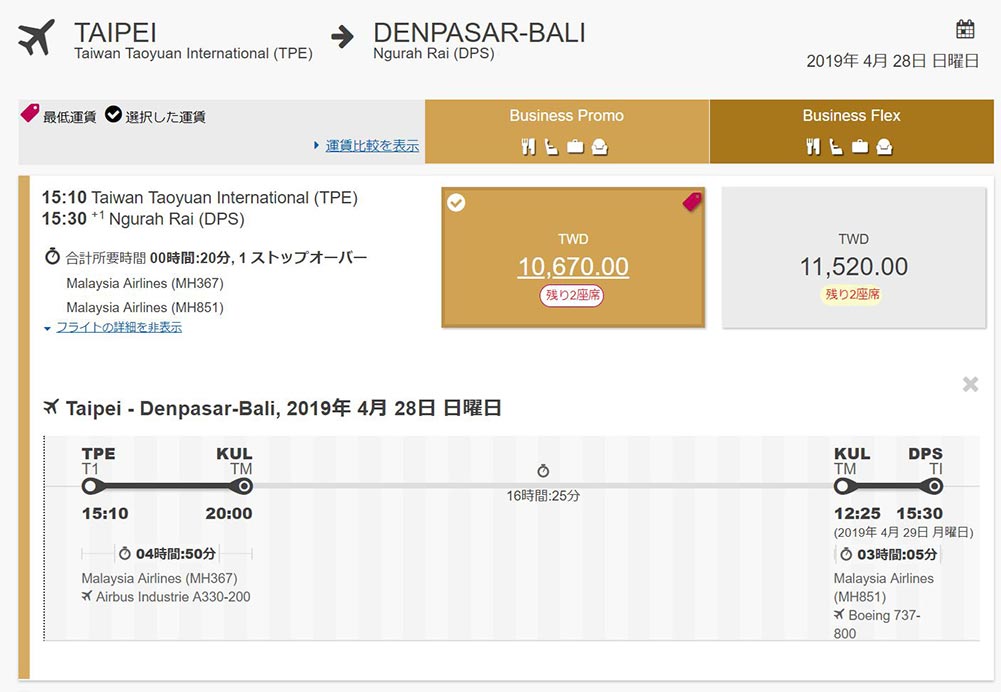Click the (2019年 4月 29日 月曜日) arrival date note
1001x692 pixels.
(903, 532)
